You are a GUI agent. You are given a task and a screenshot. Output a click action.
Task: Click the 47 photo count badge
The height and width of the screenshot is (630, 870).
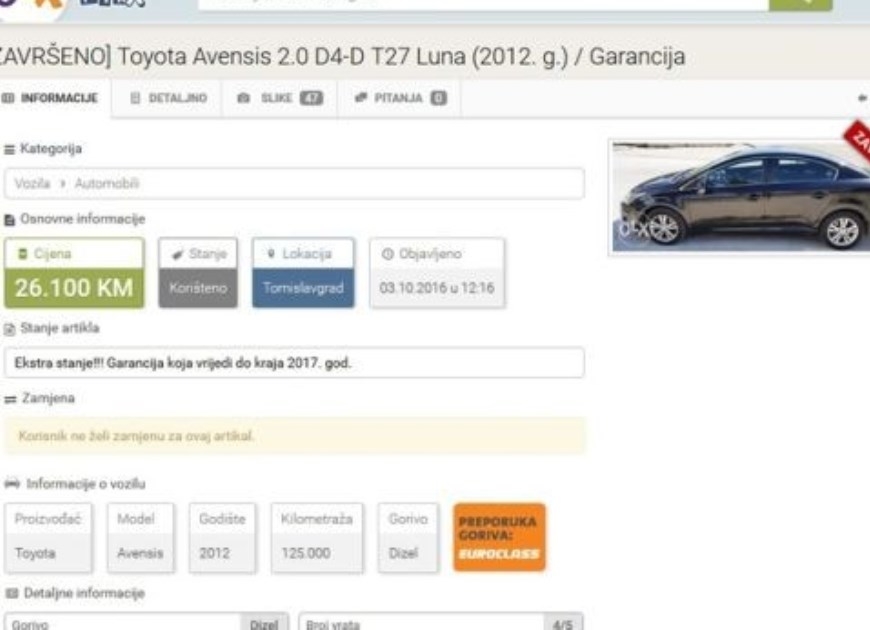tap(311, 98)
